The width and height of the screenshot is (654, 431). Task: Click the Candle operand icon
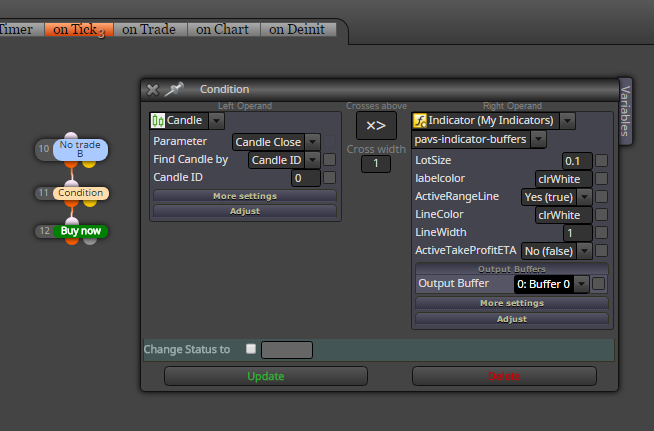click(x=158, y=121)
